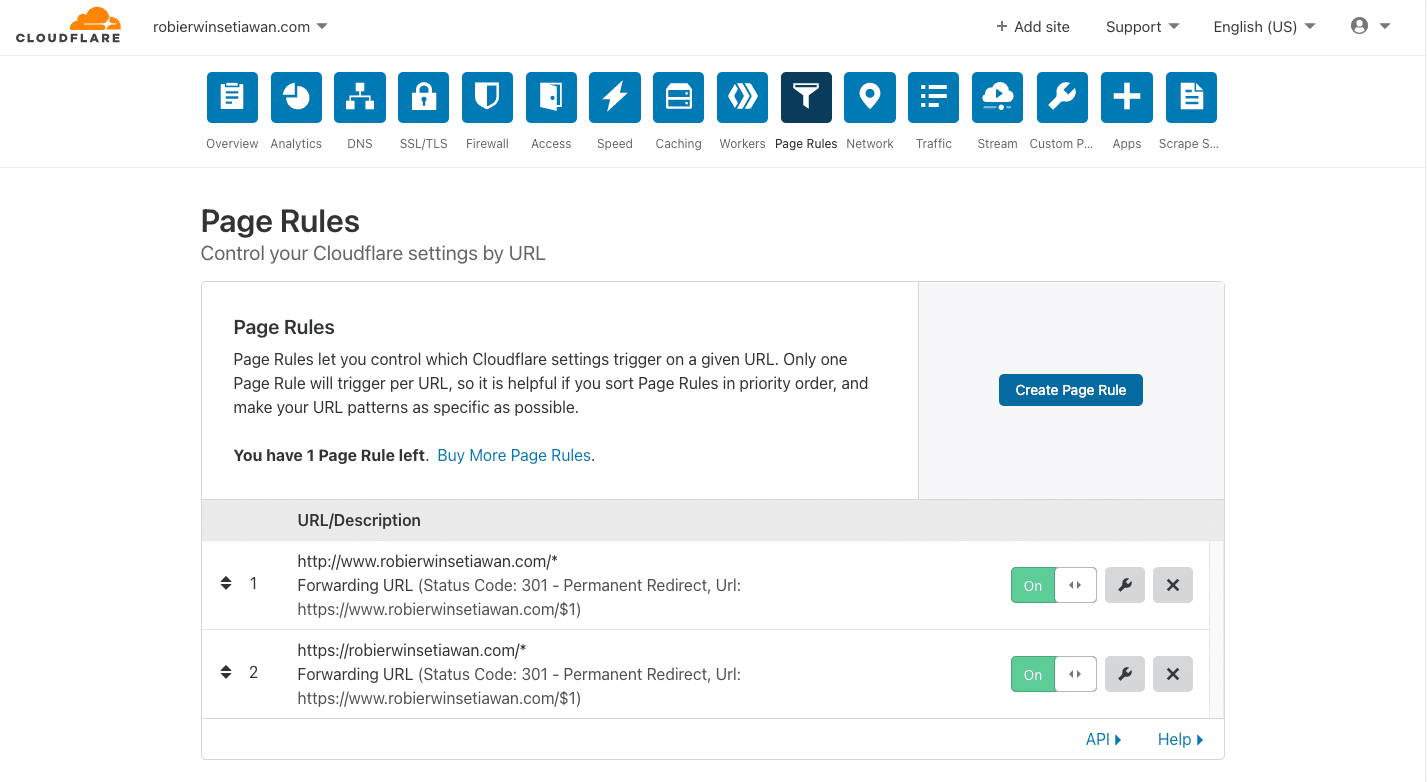Open the Apps plus icon
The image size is (1427, 782).
[x=1127, y=97]
